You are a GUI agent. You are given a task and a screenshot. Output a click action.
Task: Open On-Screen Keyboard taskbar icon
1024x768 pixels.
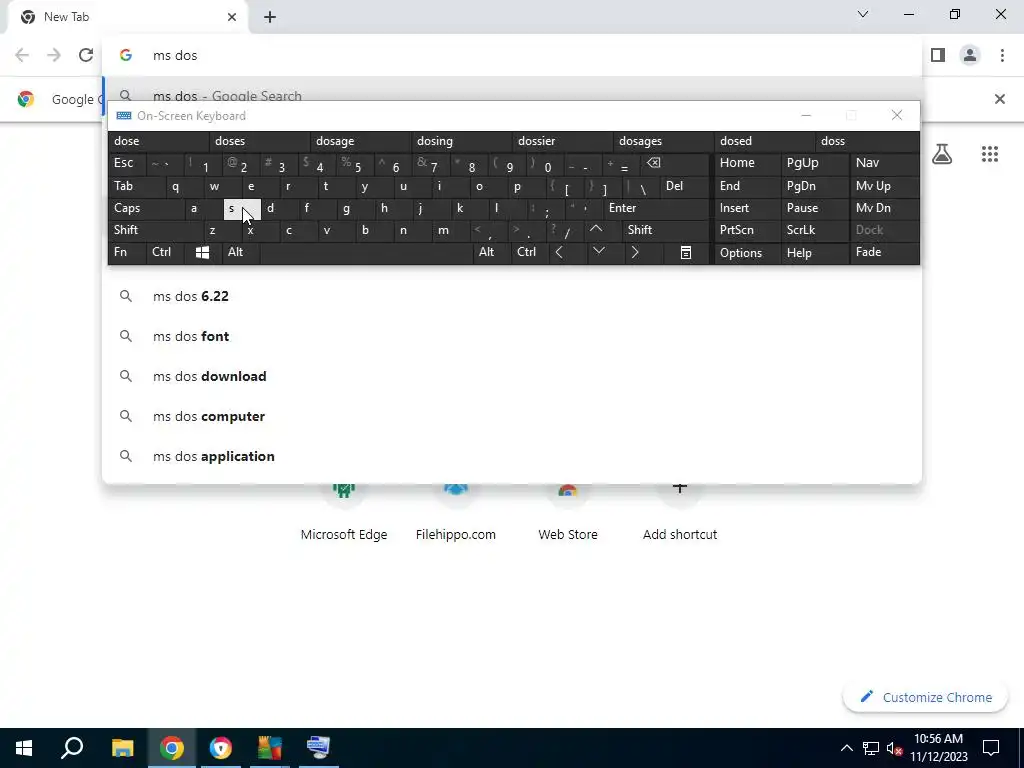(x=319, y=748)
